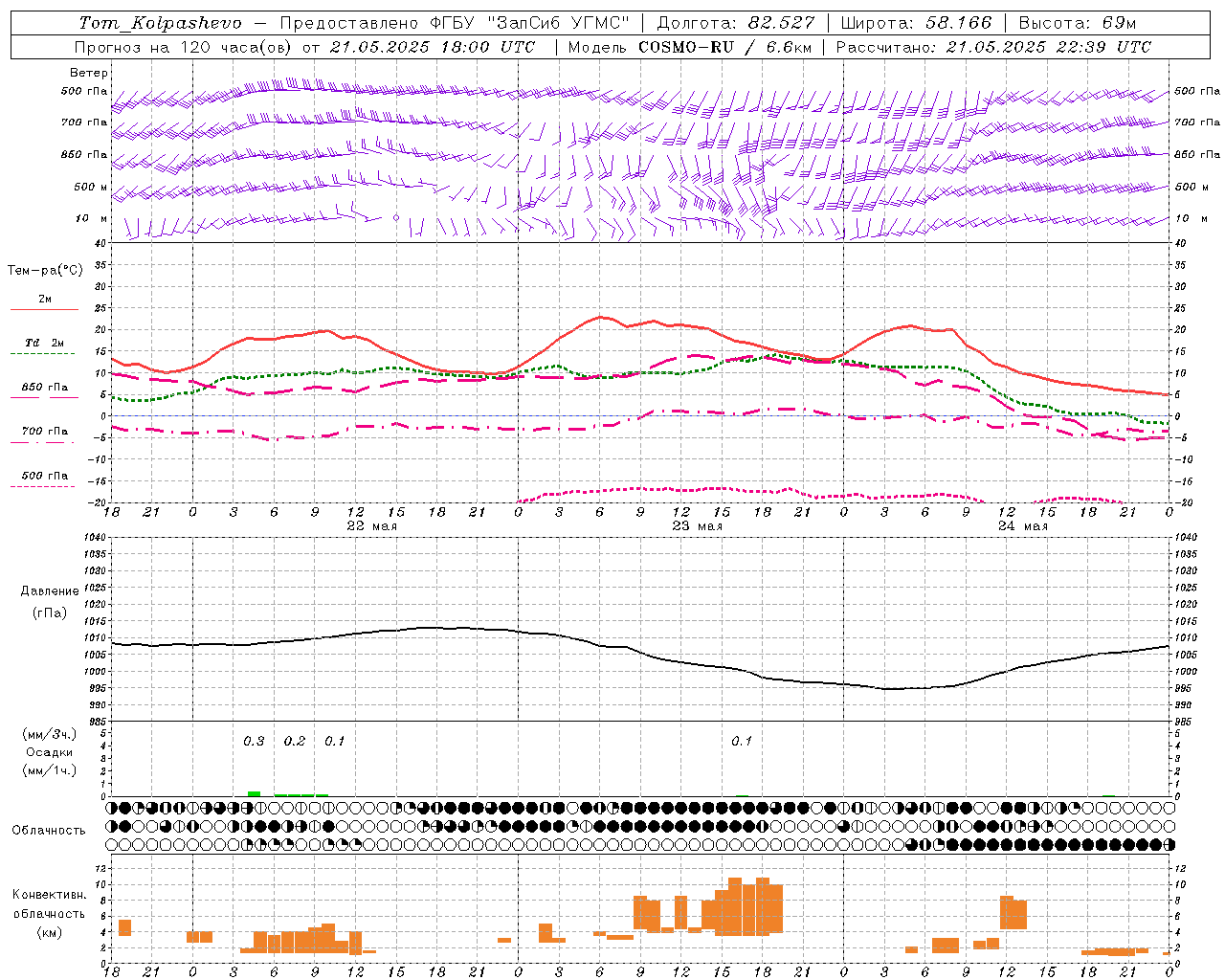
Task: Click the tallest green precipitation bar below 0.3
Action: 254,793
